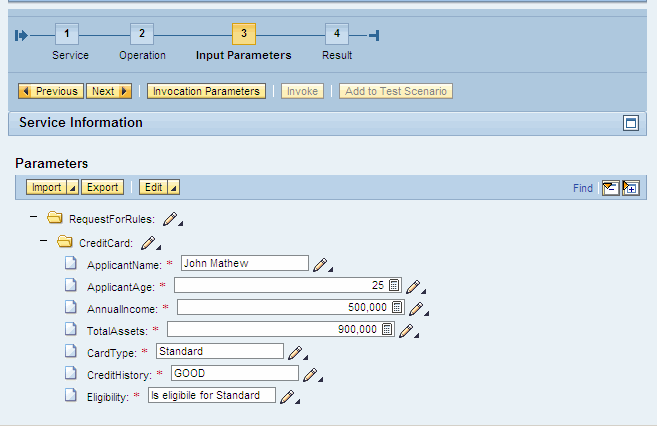This screenshot has height=426, width=657.
Task: Click the pencil icon next to CreditCard node
Action: (149, 242)
